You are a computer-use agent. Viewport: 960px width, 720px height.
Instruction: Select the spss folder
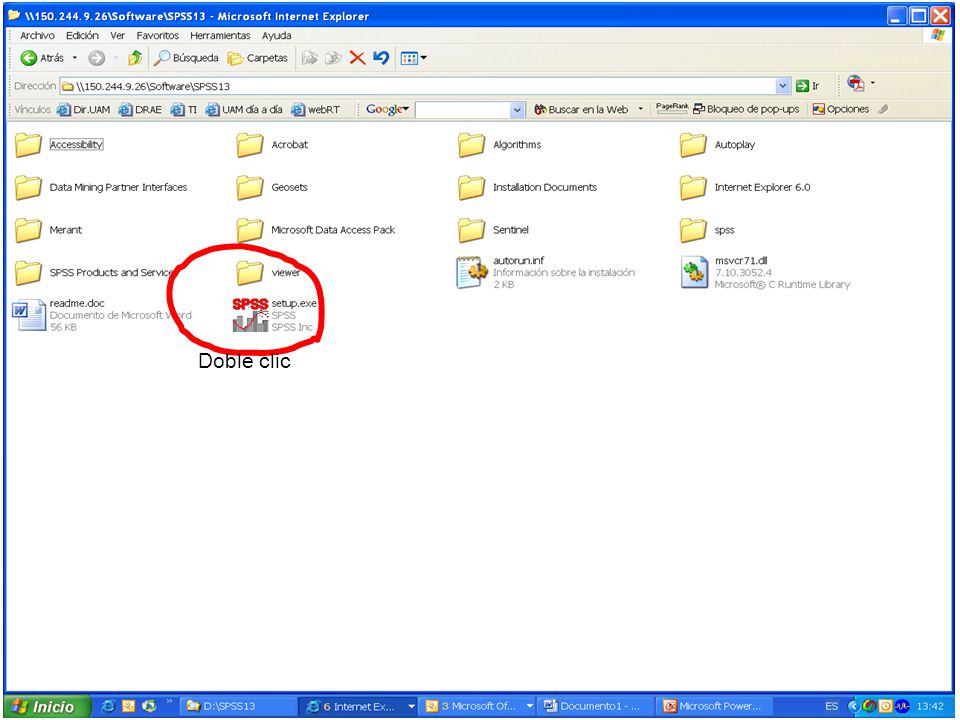pos(707,230)
